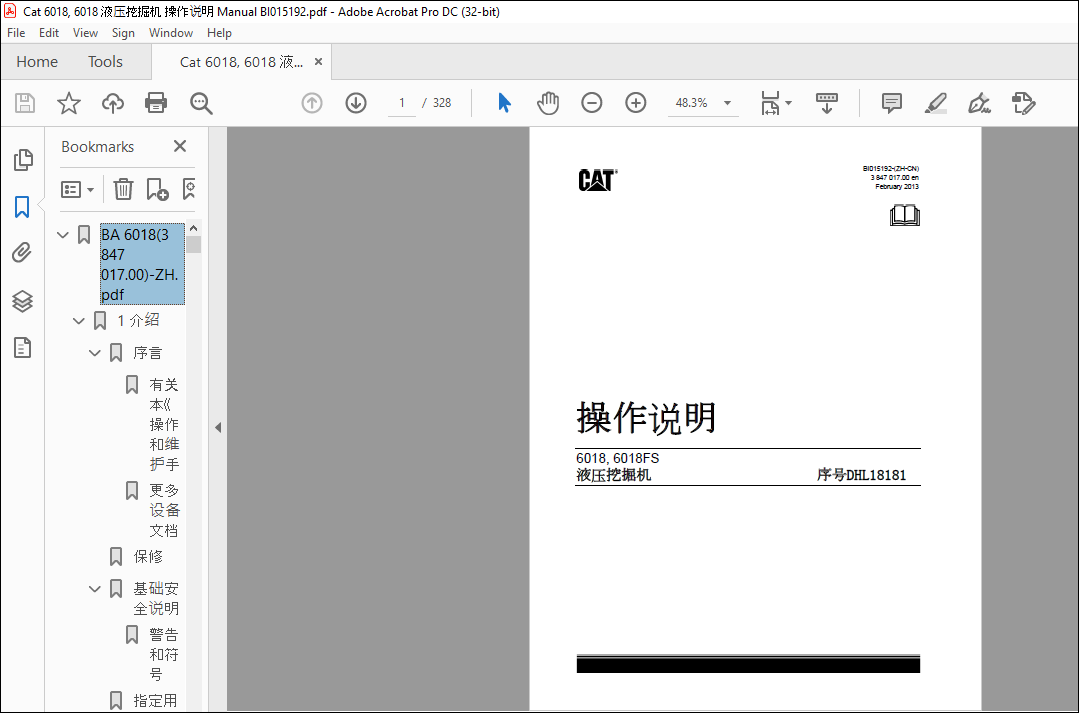Open the Sign document pen tool
The width and height of the screenshot is (1079, 713).
(979, 103)
